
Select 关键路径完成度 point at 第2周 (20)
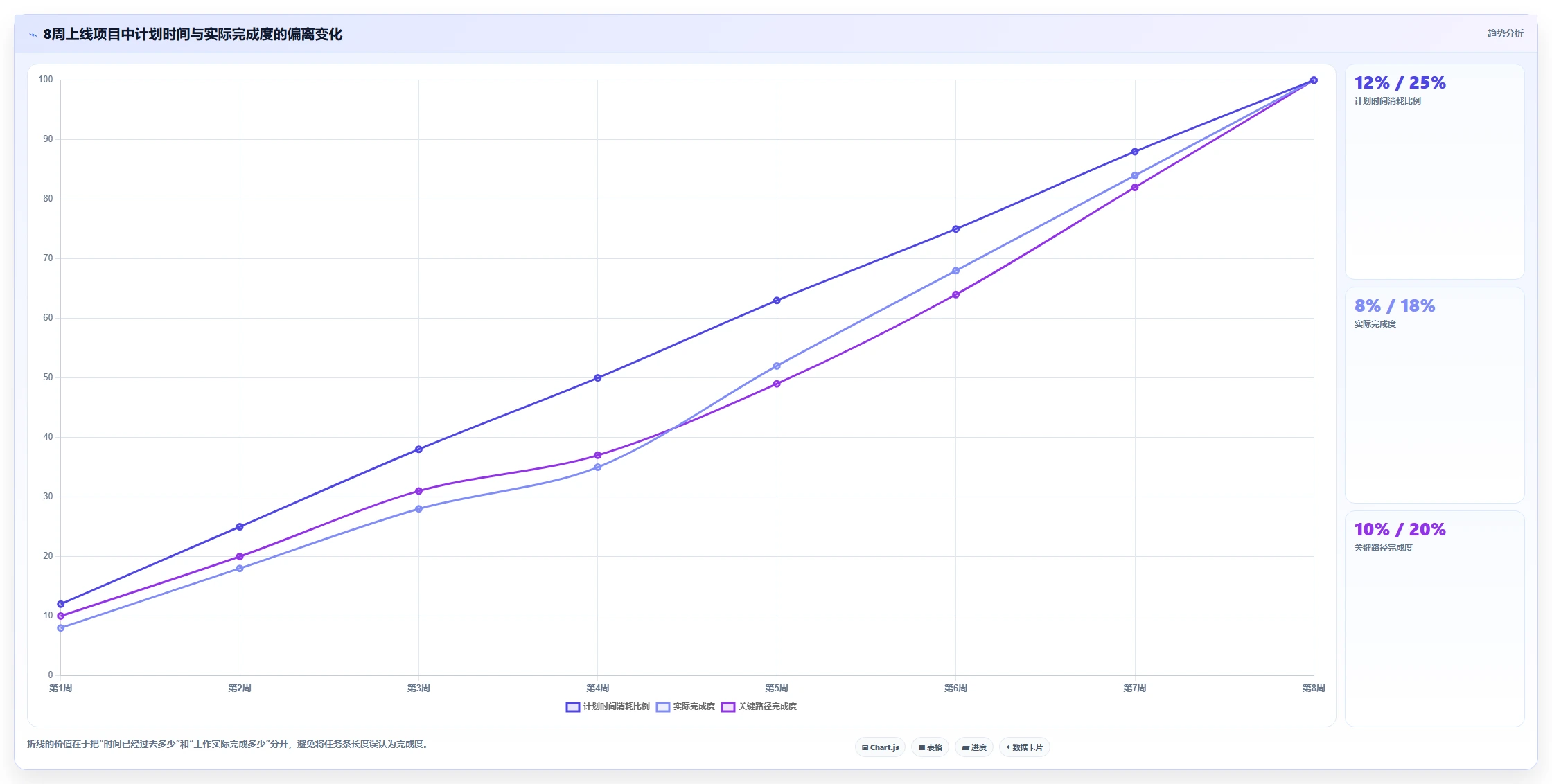(x=240, y=556)
